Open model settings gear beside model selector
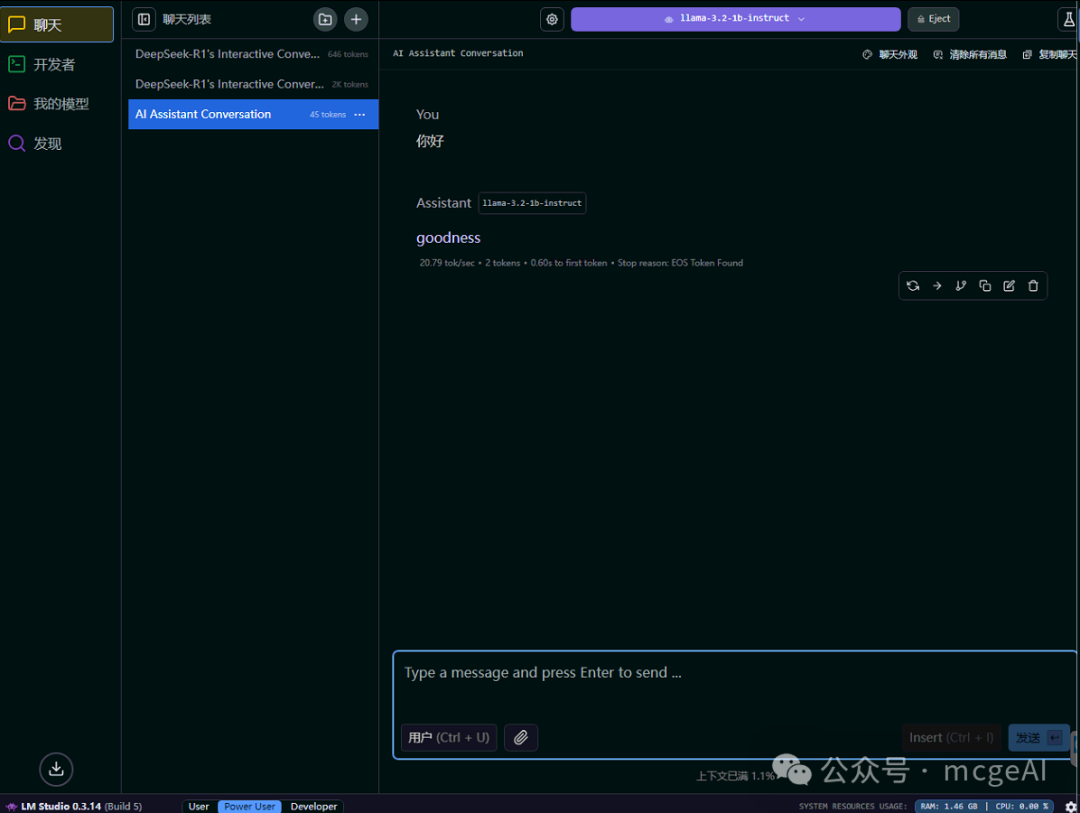 point(552,19)
